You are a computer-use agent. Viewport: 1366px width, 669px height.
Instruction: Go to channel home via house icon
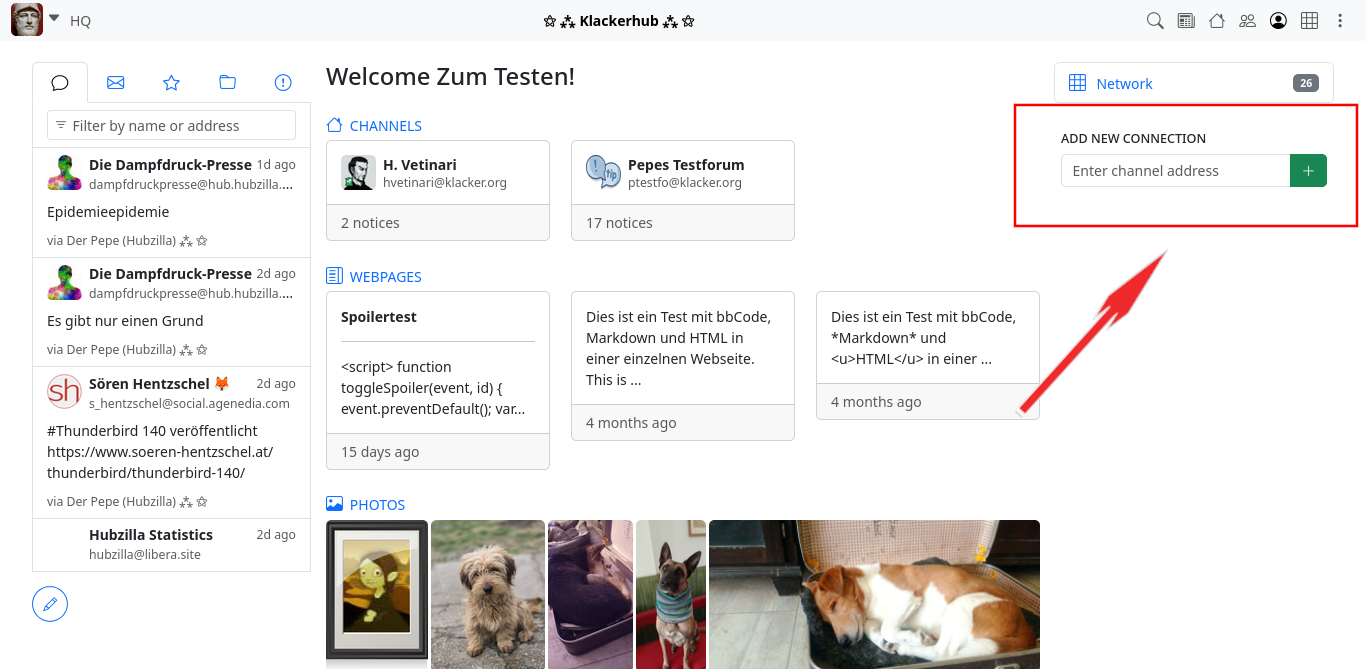[x=1217, y=20]
